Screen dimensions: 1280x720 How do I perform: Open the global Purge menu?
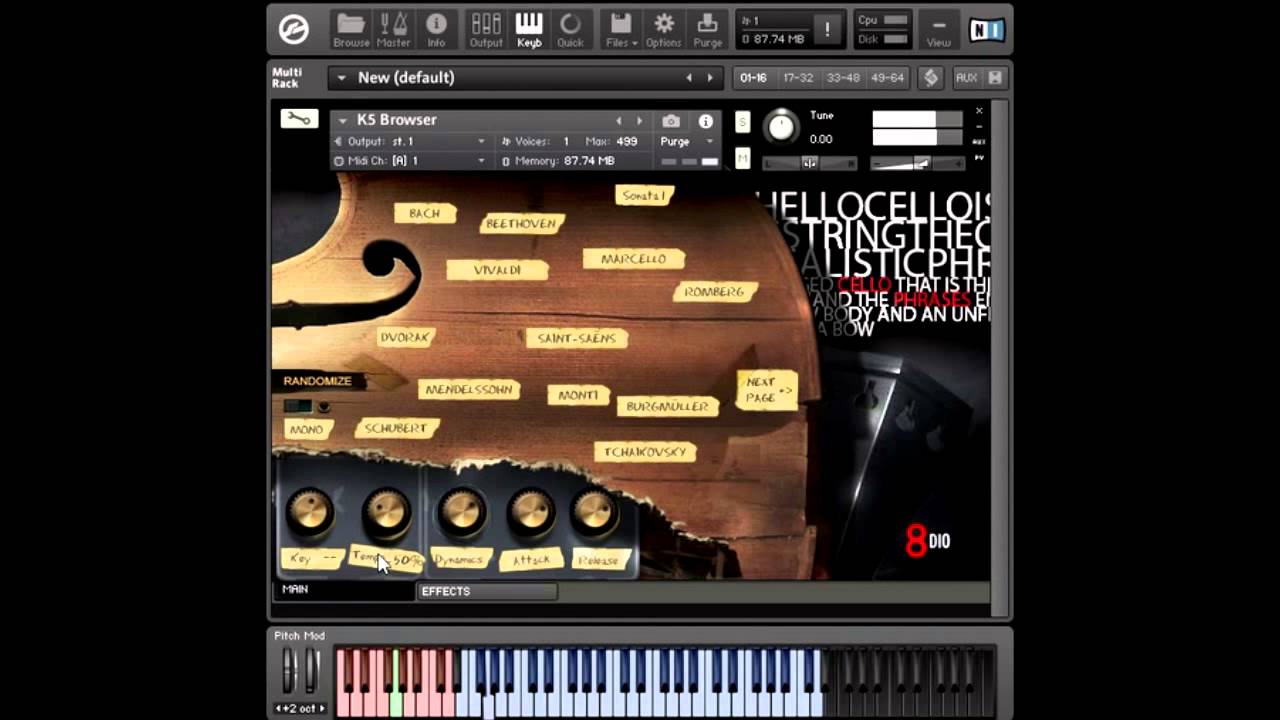[x=708, y=30]
